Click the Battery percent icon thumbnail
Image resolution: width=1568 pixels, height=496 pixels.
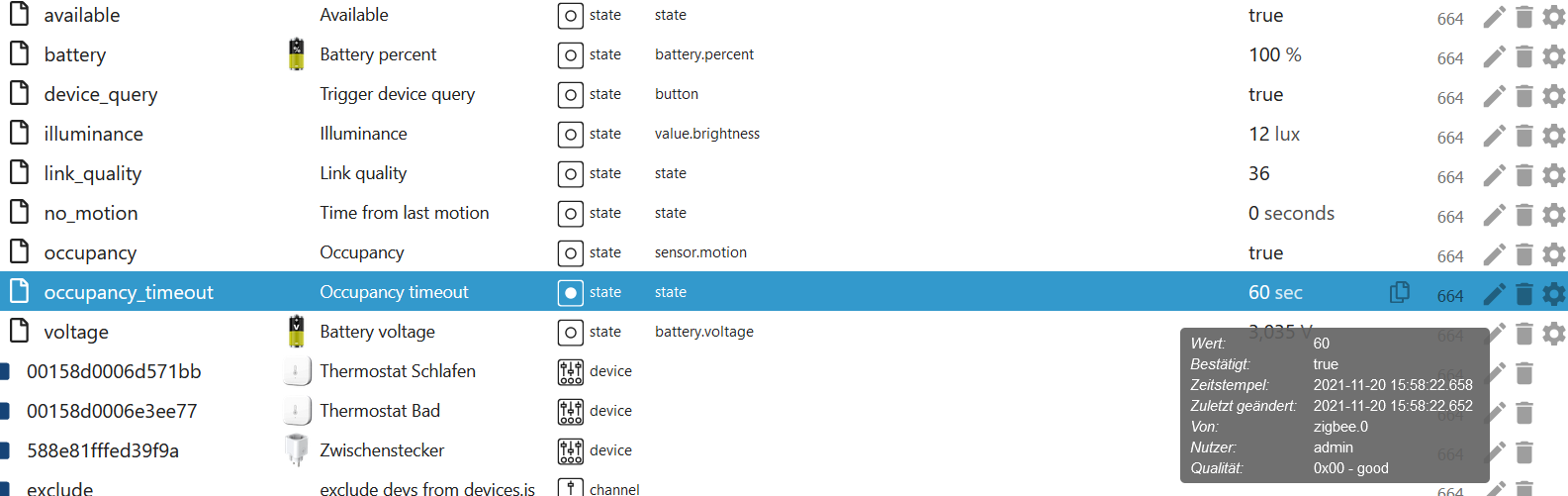296,54
